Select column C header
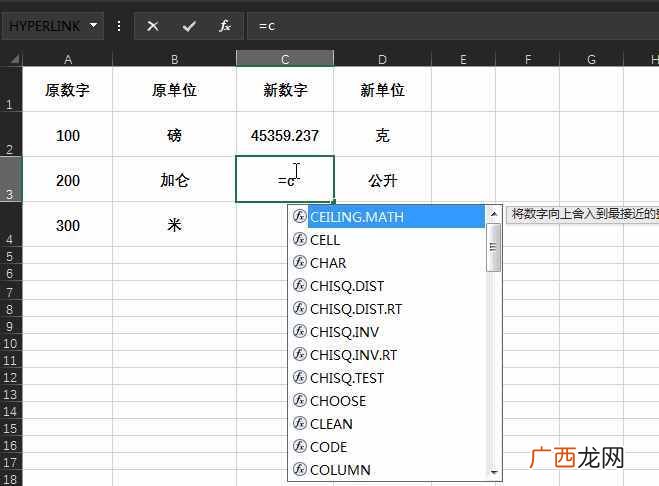 coord(285,59)
